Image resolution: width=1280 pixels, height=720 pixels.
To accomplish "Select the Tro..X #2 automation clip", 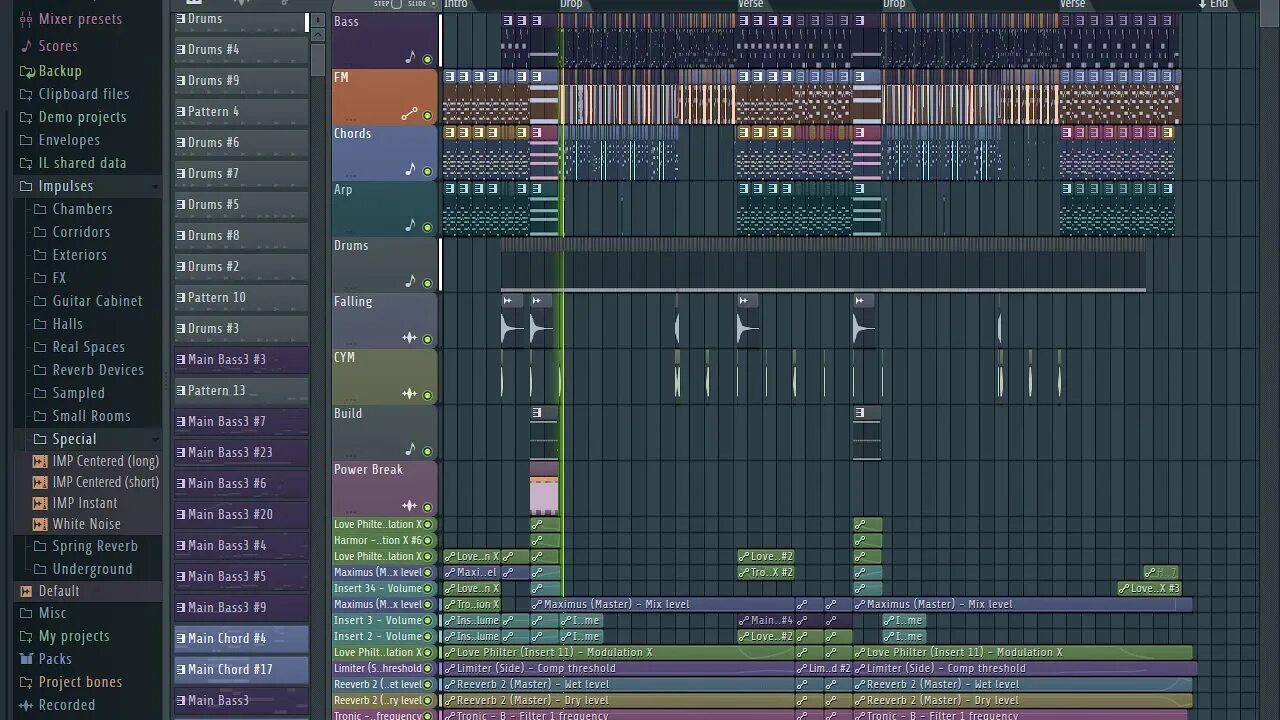I will point(766,572).
